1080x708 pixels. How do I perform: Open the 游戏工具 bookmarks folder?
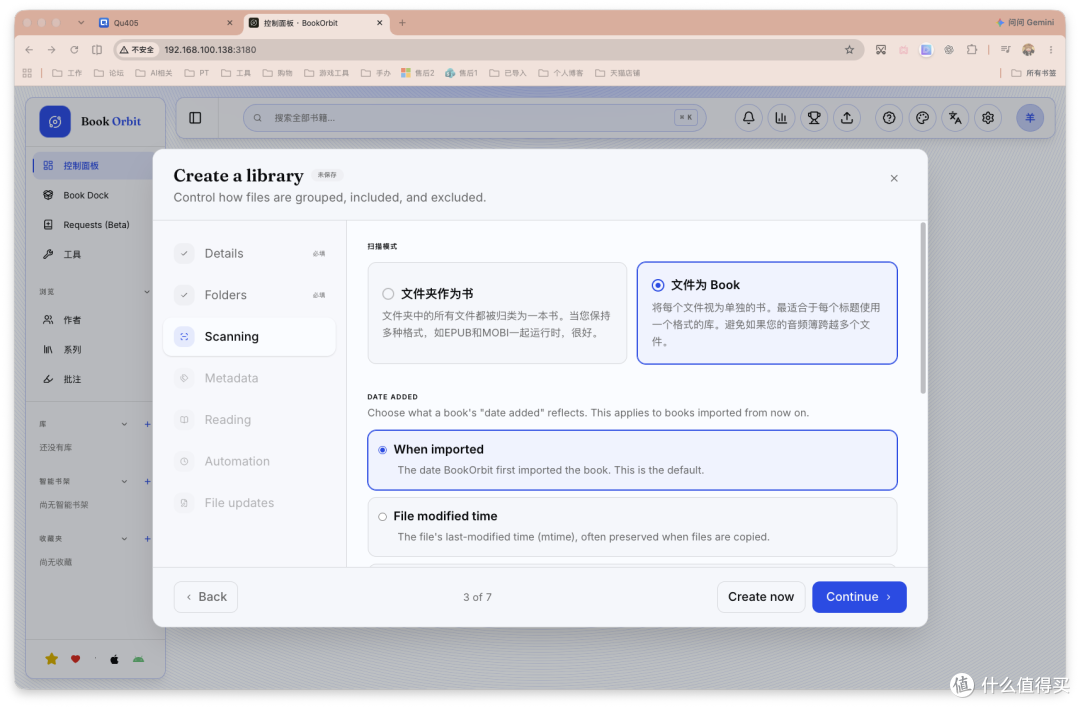coord(326,73)
